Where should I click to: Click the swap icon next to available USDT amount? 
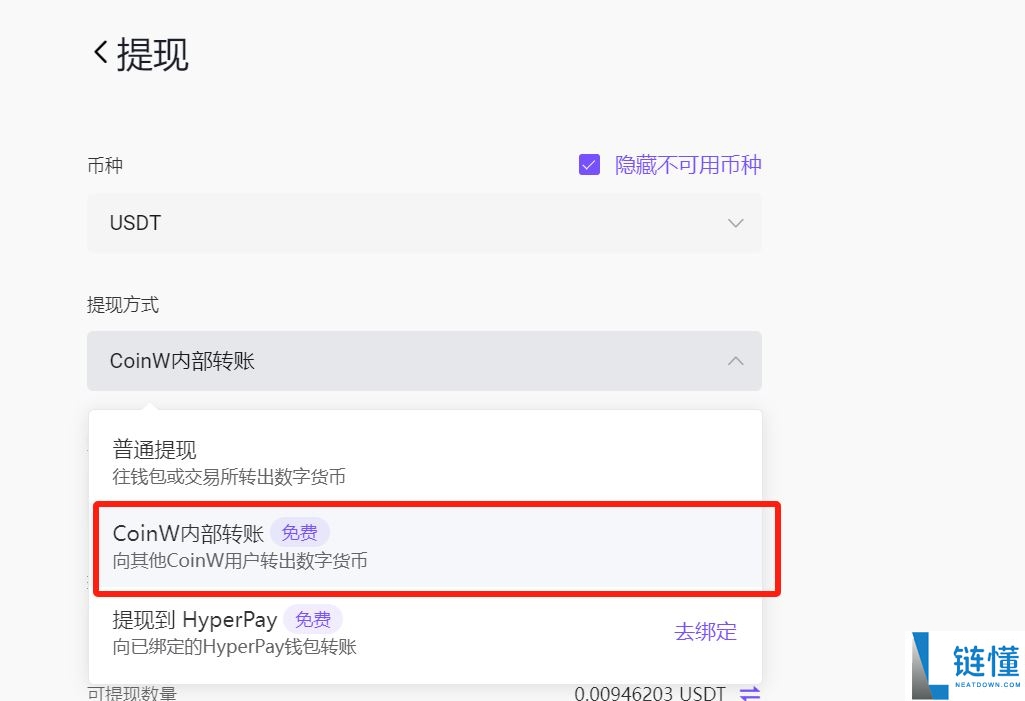[x=750, y=693]
